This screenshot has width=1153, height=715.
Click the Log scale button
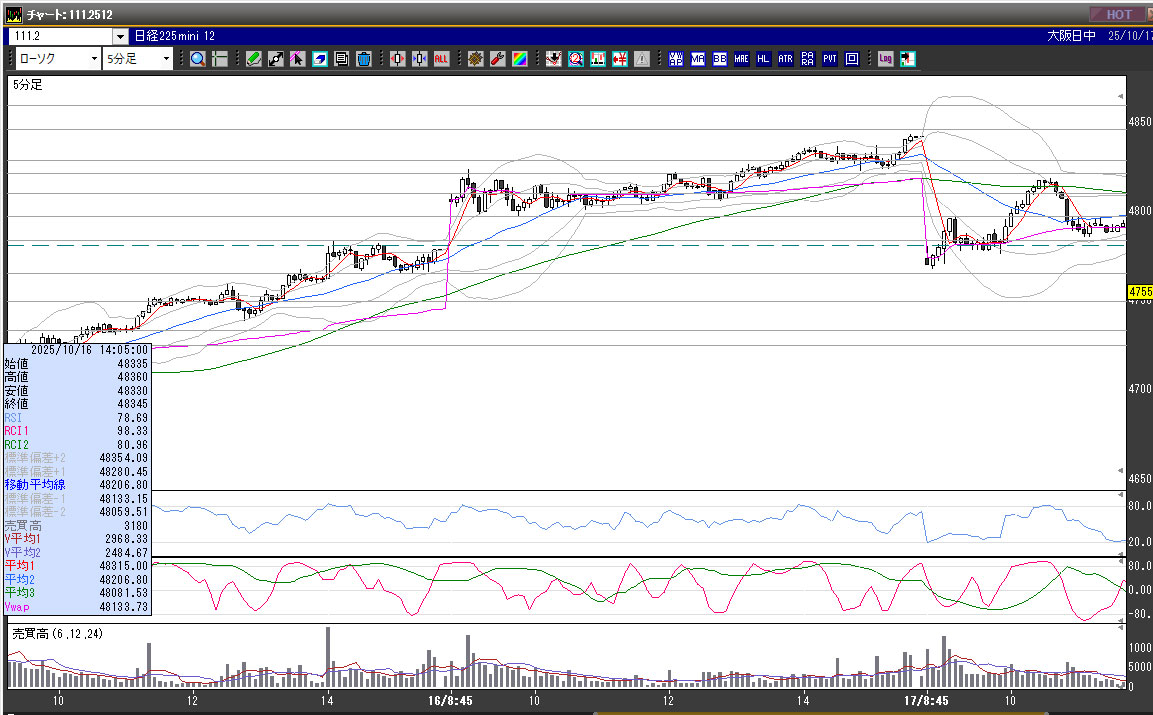pos(885,59)
